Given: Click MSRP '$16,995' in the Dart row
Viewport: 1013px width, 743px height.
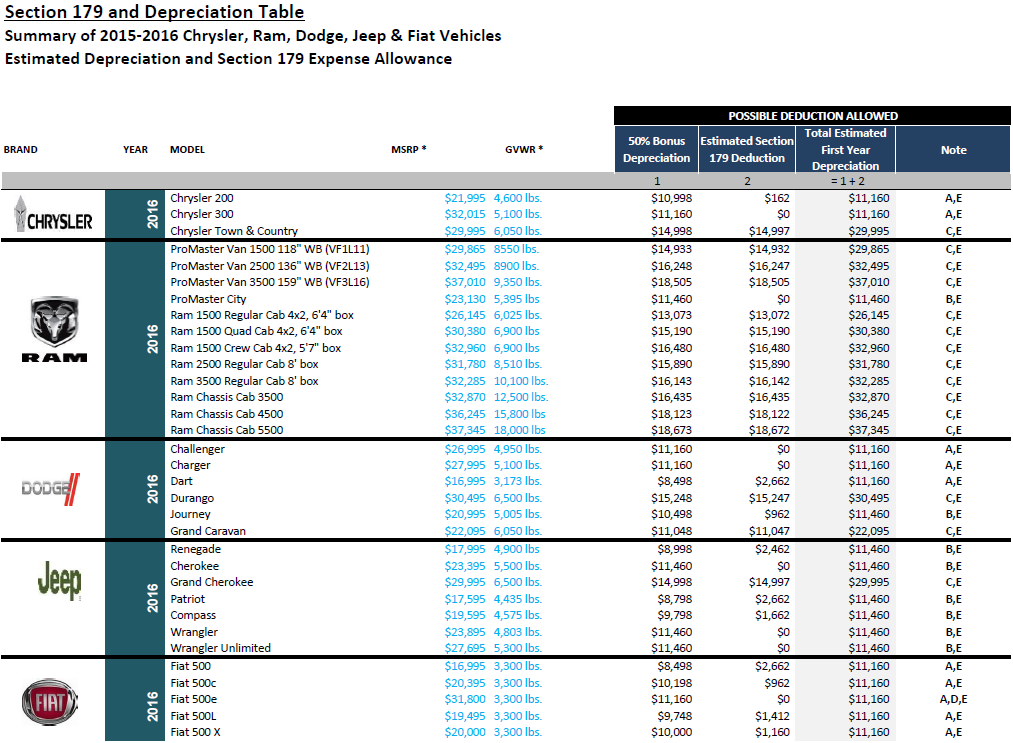Looking at the screenshot, I should click(x=465, y=481).
